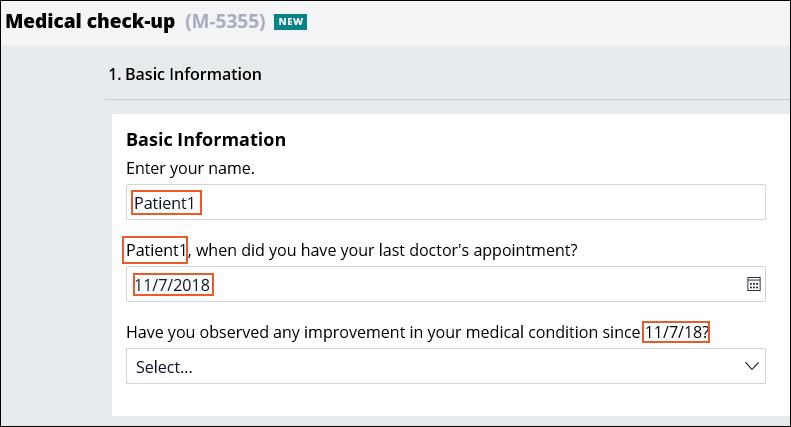Click the green NEW status badge

(290, 21)
